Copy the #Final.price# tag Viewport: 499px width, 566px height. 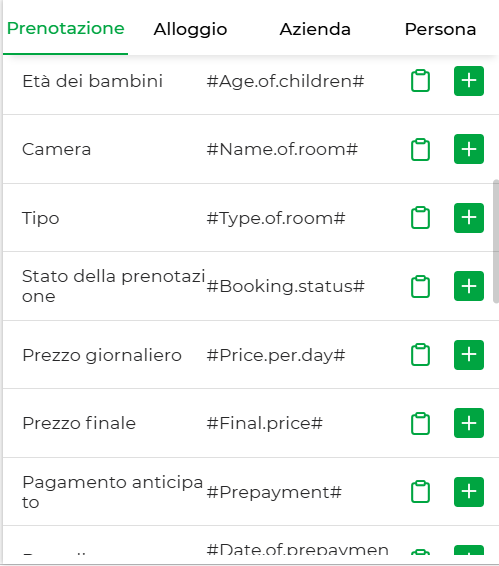(x=420, y=423)
